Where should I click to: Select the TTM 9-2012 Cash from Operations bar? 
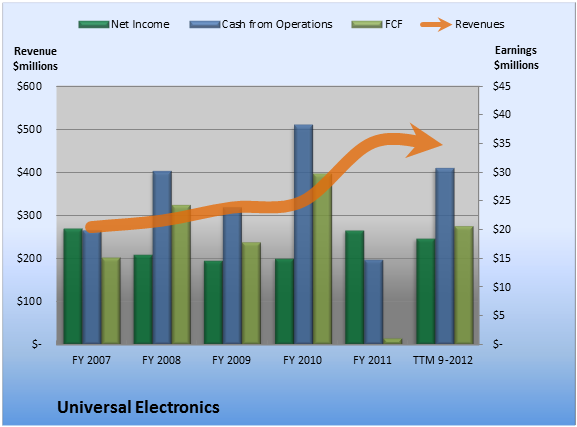click(x=445, y=256)
